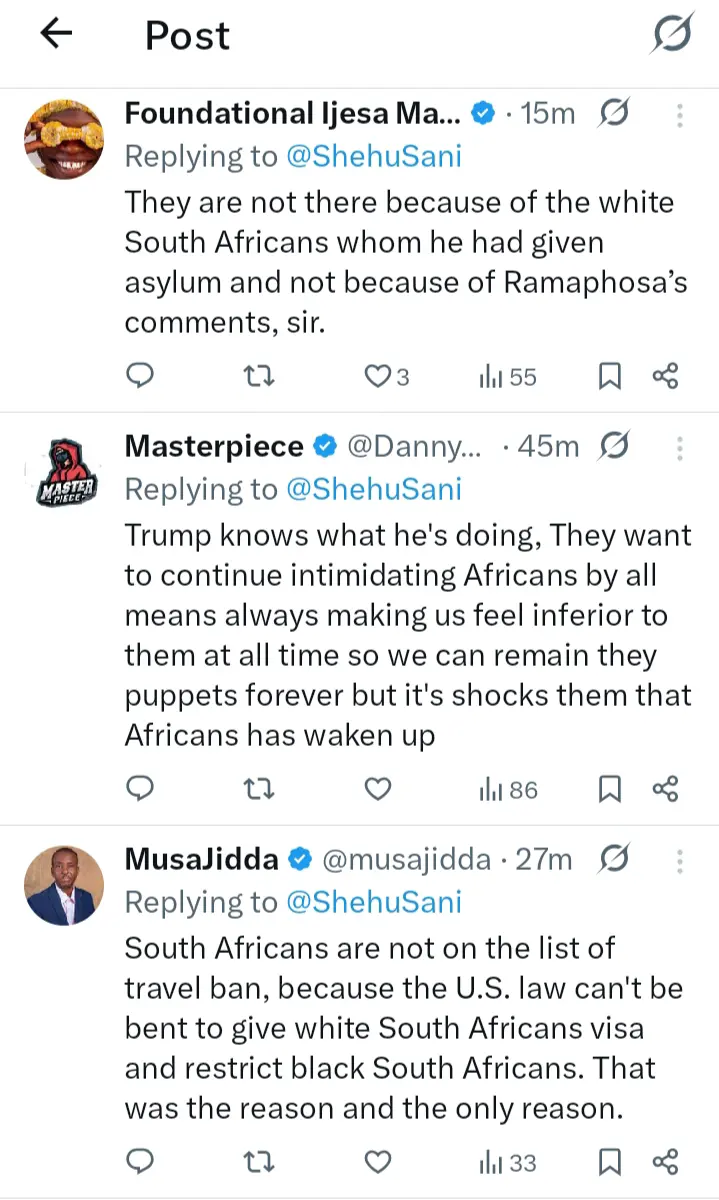The width and height of the screenshot is (719, 1200).
Task: Tap Foundational Ijesa's avatar
Action: (x=64, y=140)
